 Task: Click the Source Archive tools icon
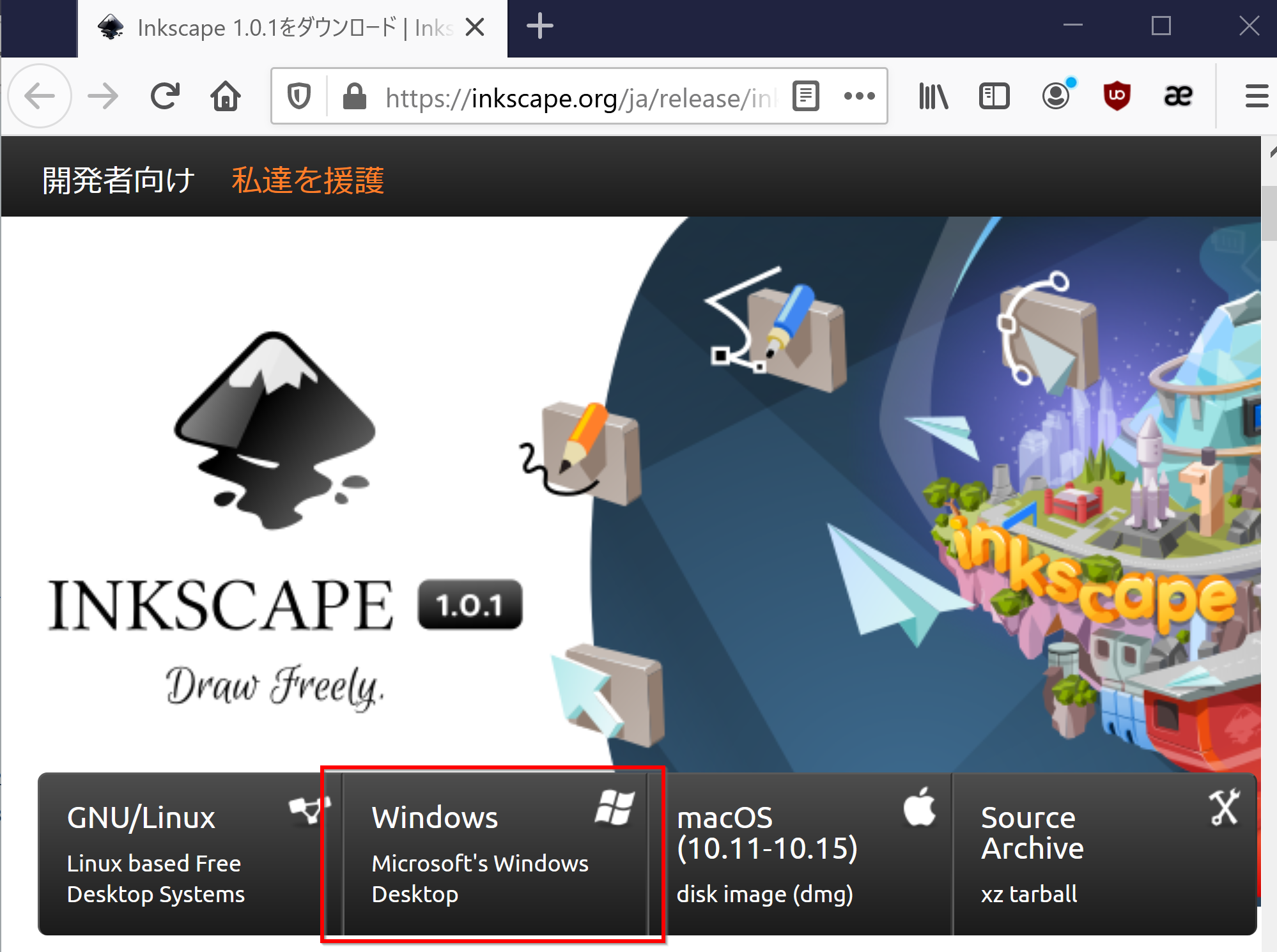tap(1224, 808)
